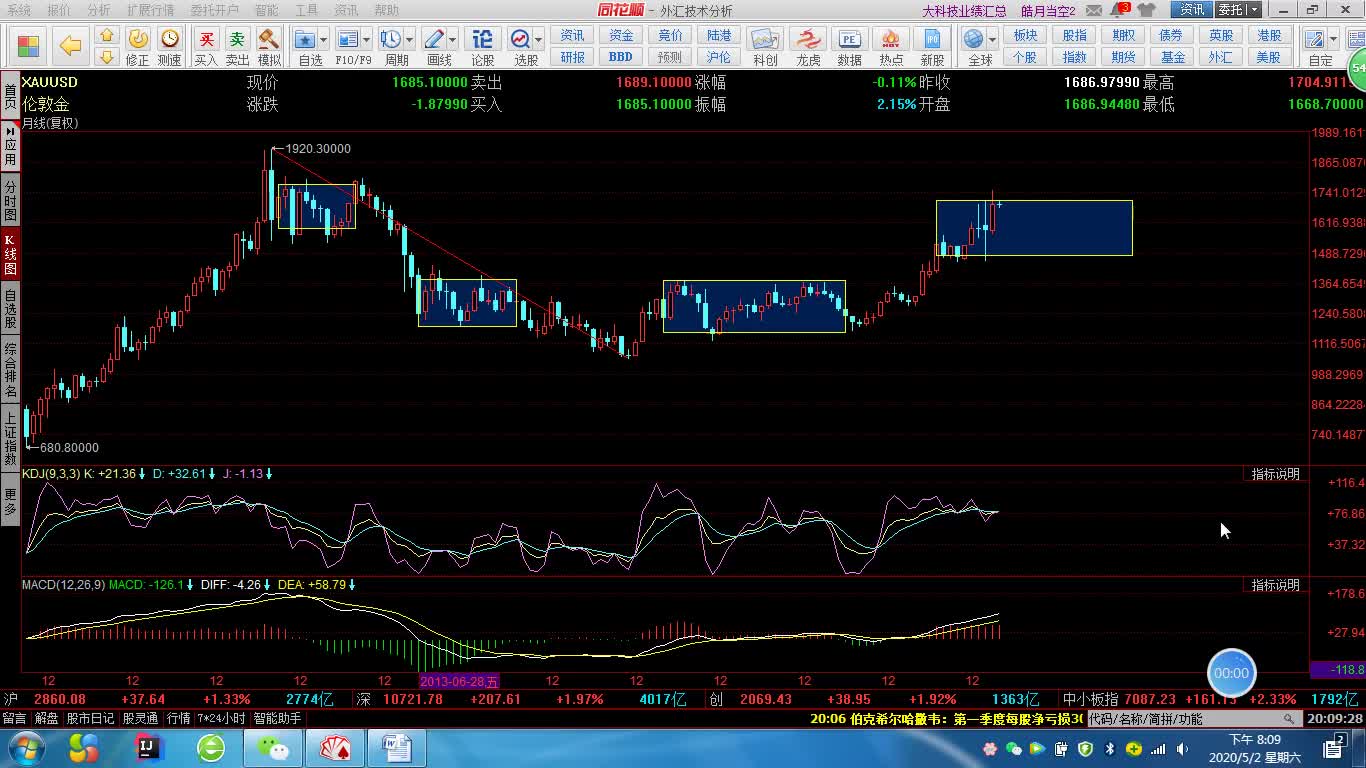Open the notification bell with badge 3
Screen dimensions: 1366x768
pos(1120,9)
